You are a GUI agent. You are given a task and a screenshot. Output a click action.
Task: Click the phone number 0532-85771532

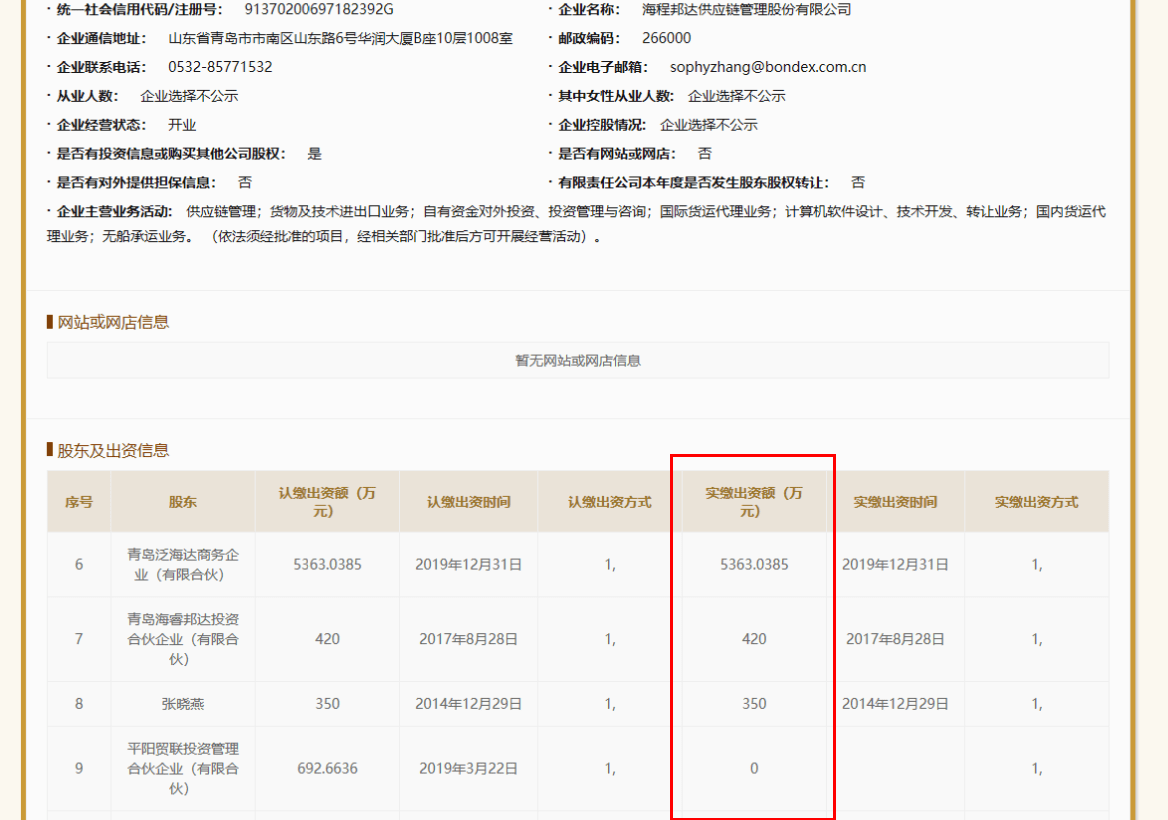[220, 67]
